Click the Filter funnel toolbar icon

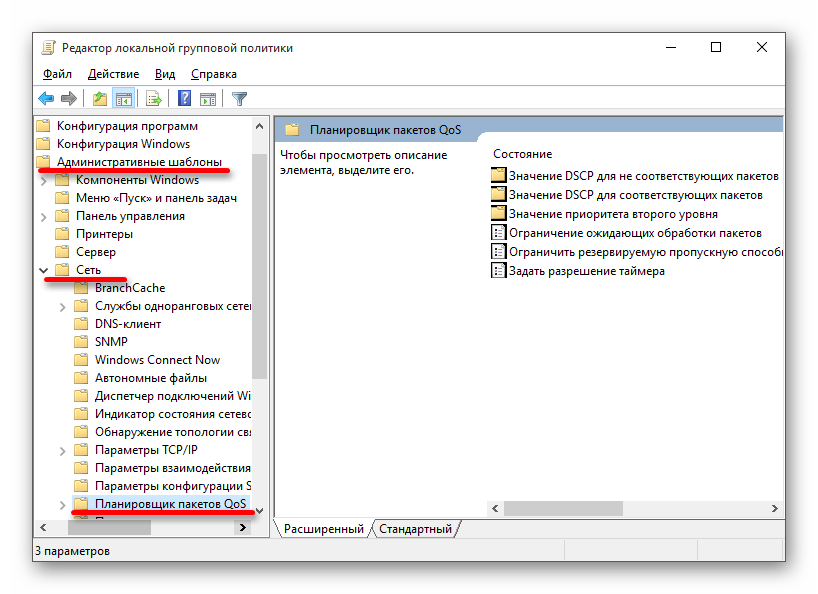point(239,98)
